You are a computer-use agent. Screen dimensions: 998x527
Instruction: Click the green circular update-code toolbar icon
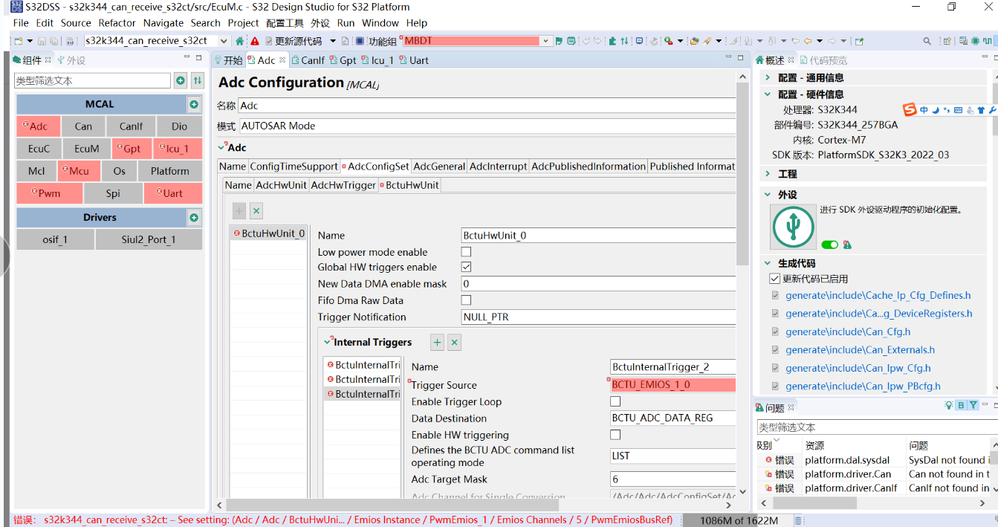(572, 41)
